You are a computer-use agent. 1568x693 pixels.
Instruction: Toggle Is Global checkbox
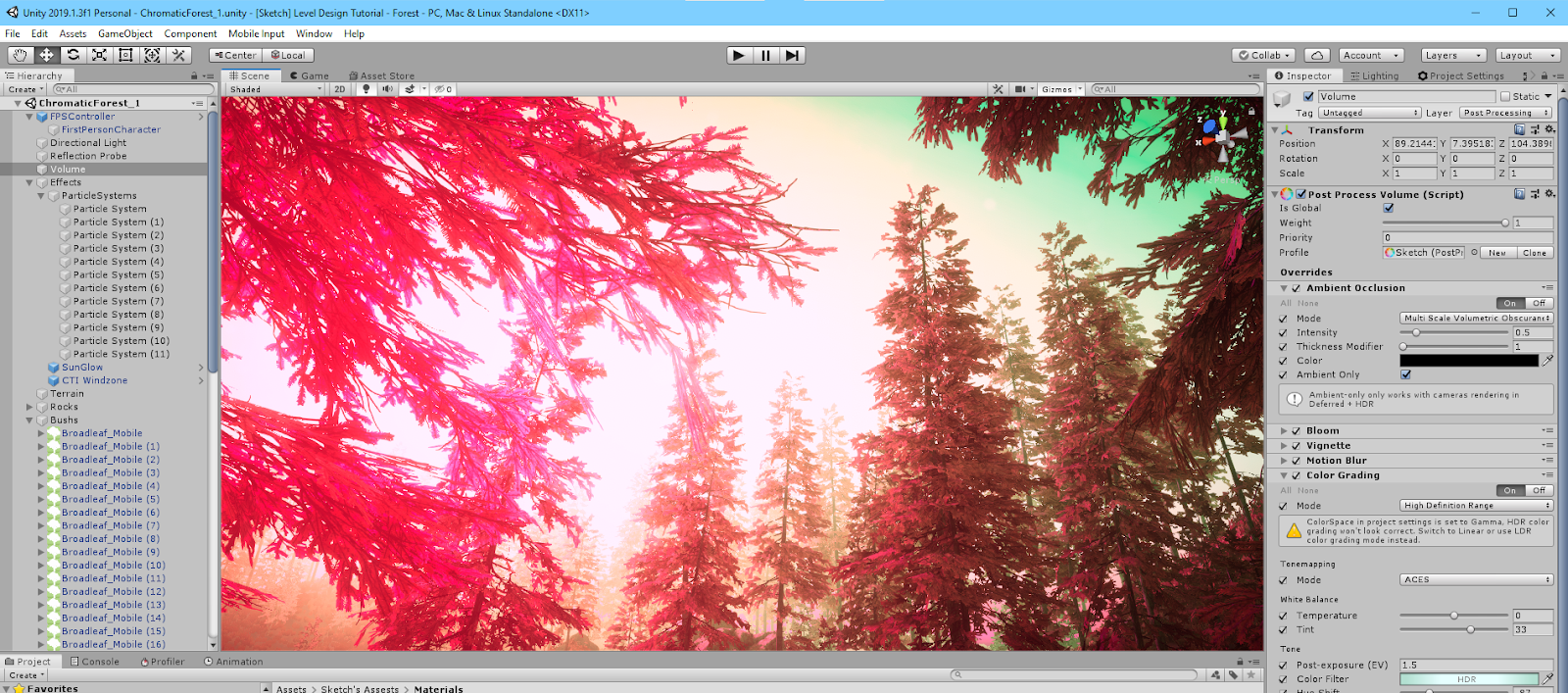(x=1388, y=208)
